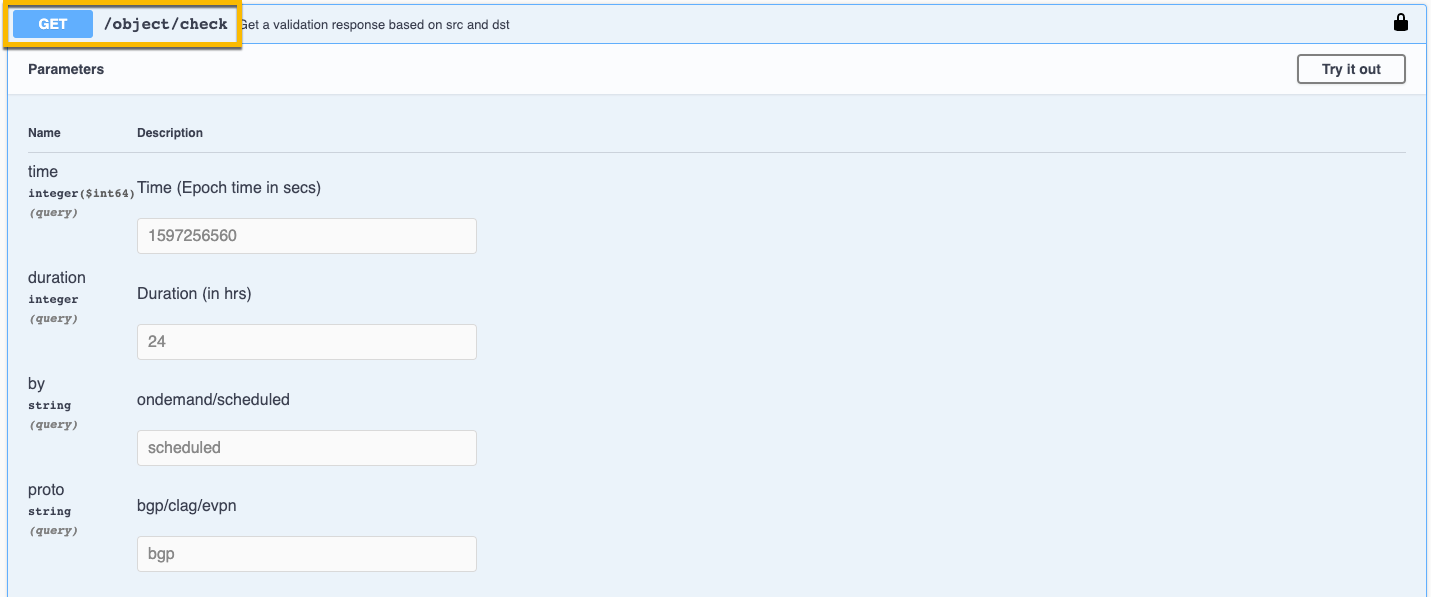Select the duration parameter name
Image resolution: width=1431 pixels, height=597 pixels.
point(57,278)
